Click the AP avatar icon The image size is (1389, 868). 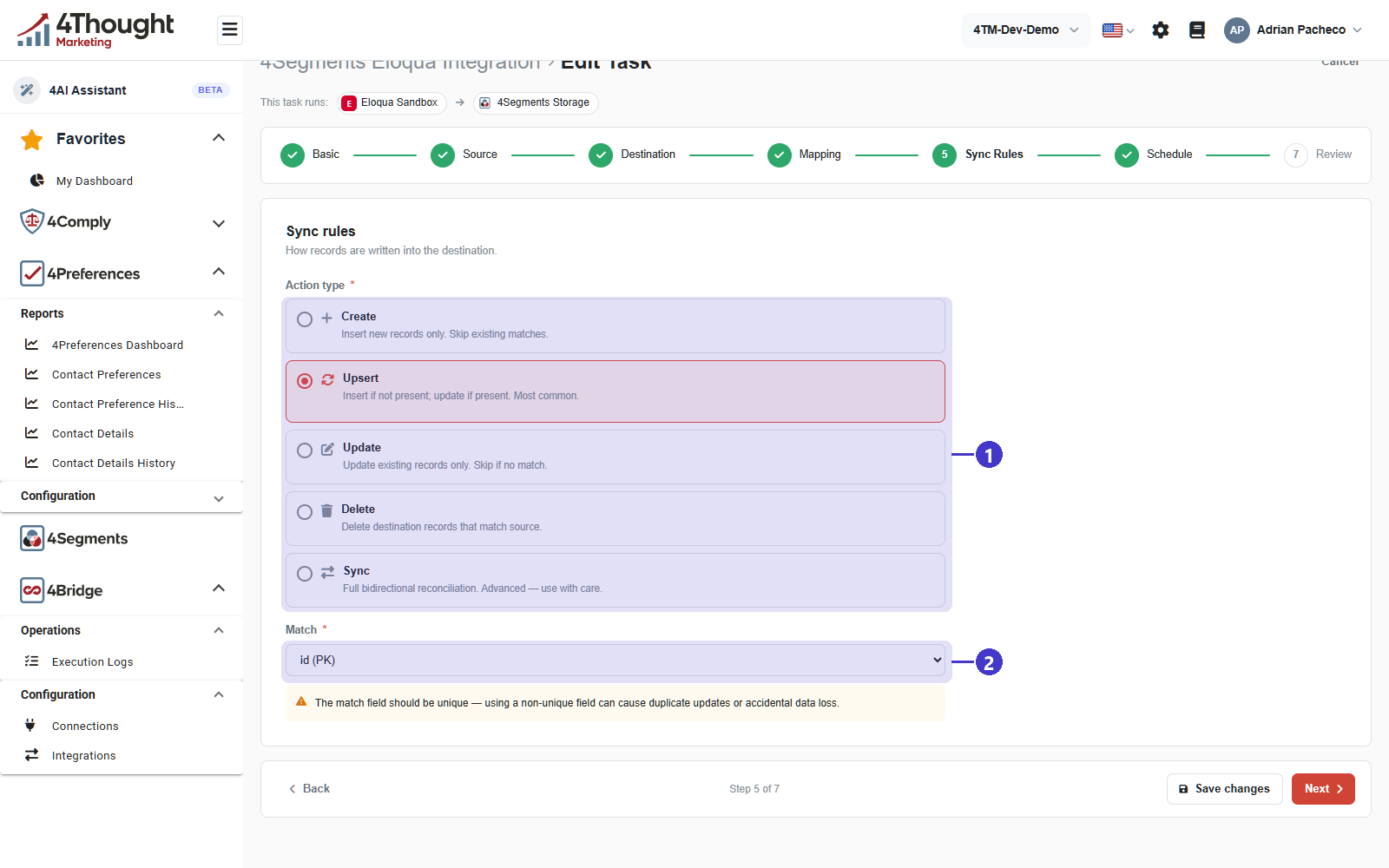1237,30
